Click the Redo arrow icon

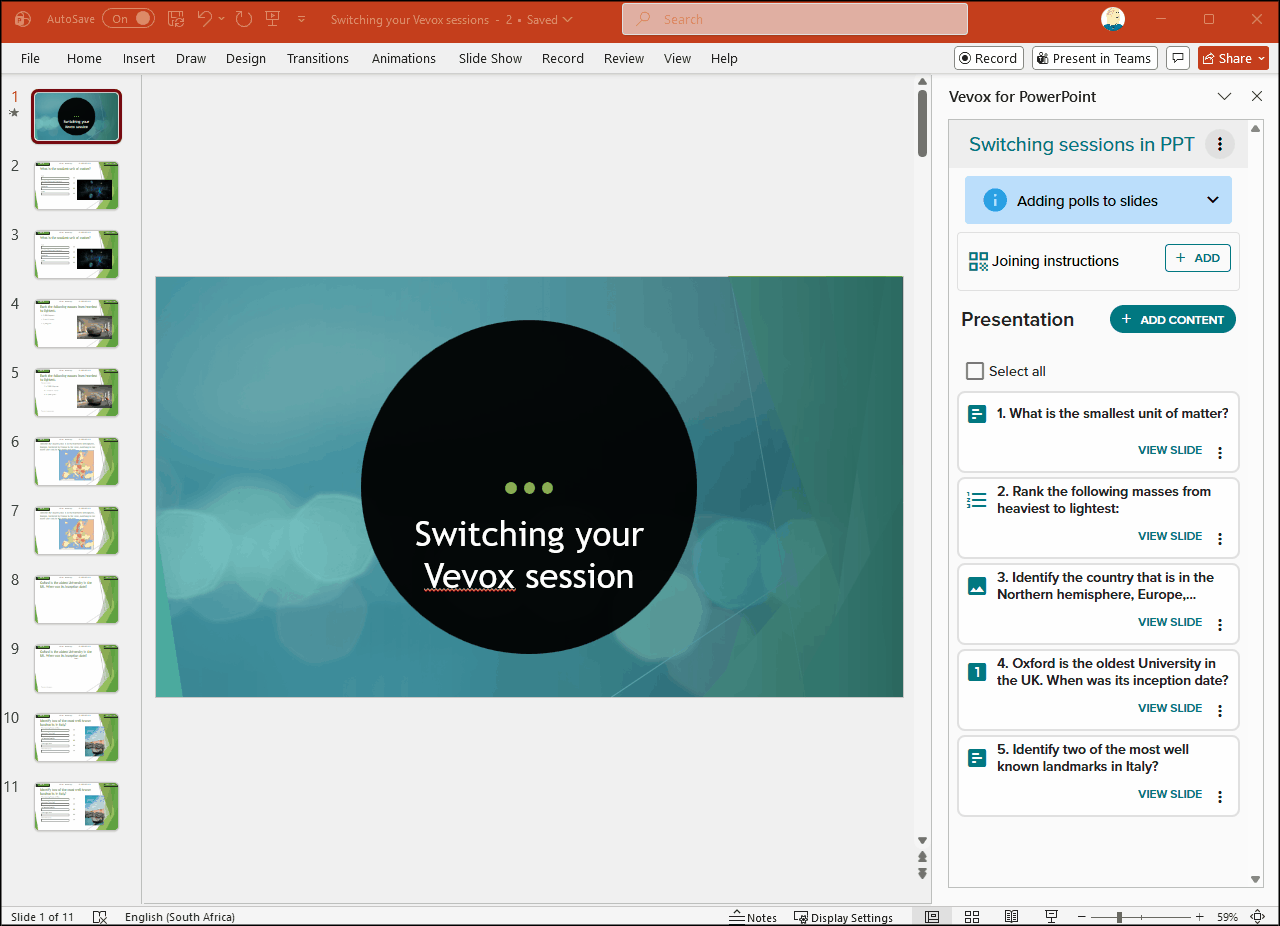(244, 19)
